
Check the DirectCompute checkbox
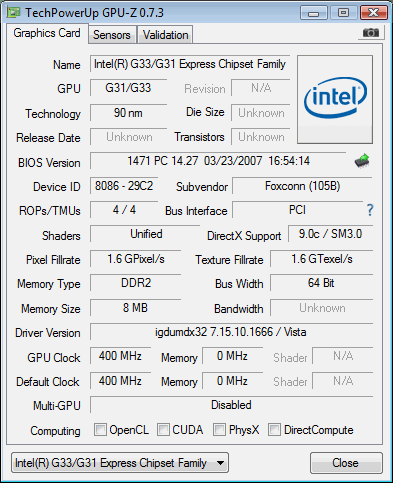coord(274,429)
